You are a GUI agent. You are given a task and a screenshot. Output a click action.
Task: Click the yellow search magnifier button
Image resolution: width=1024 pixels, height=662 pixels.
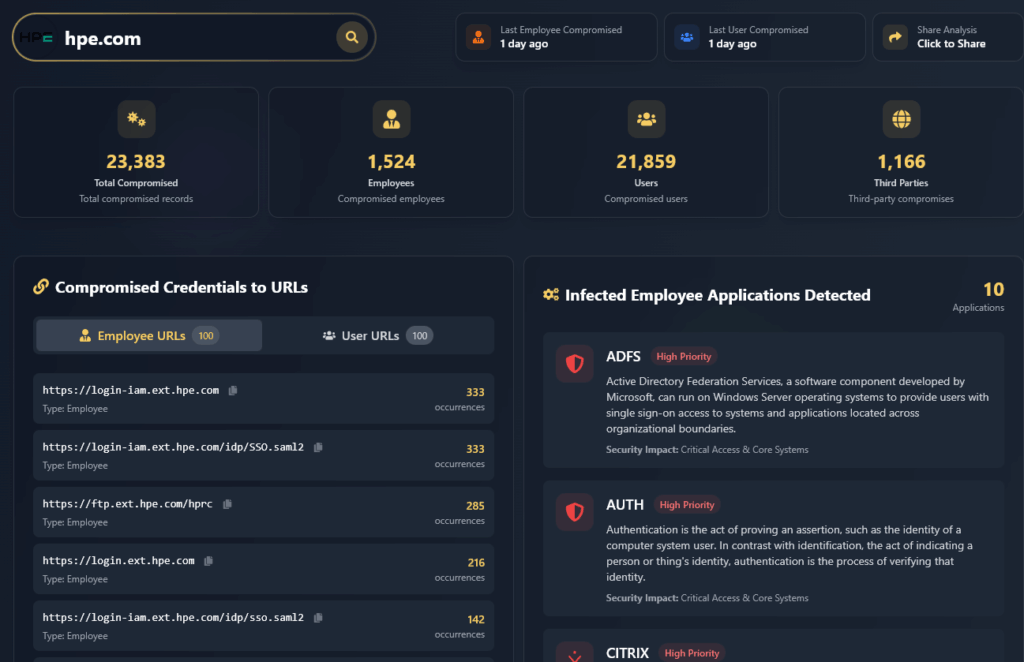(351, 38)
